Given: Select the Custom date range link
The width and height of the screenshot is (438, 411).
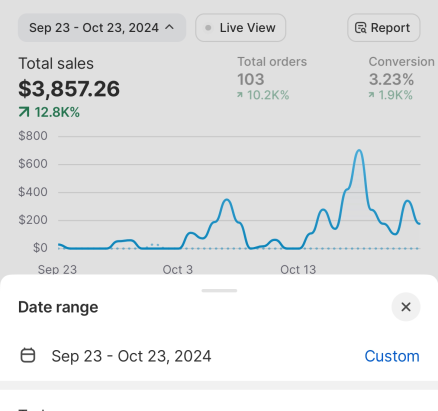Looking at the screenshot, I should [392, 356].
